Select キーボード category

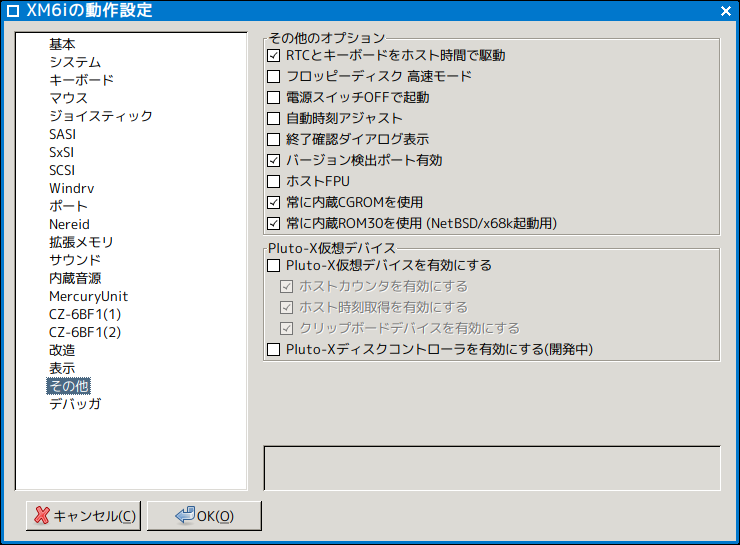(81, 80)
